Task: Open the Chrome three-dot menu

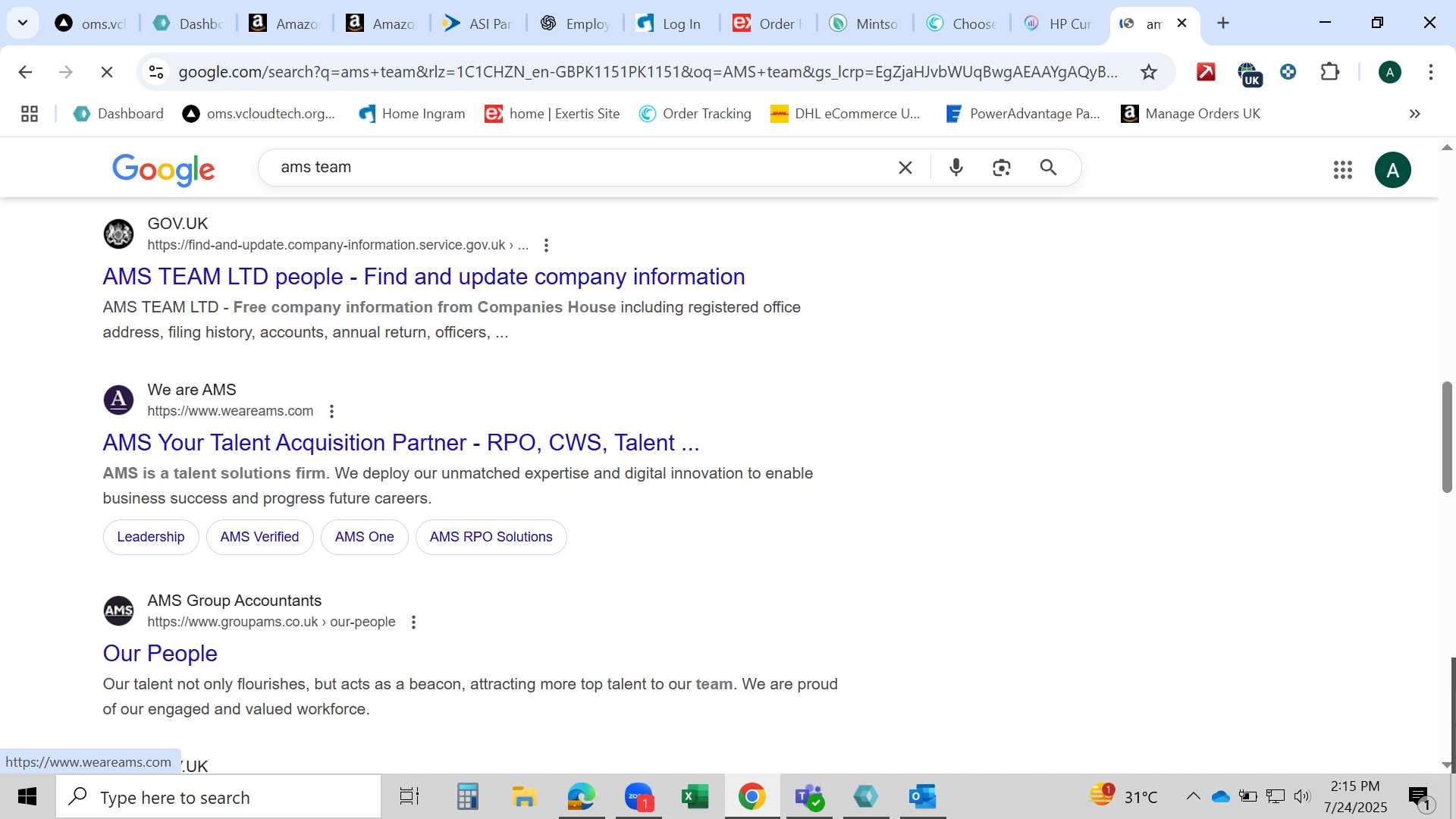Action: coord(1431,72)
